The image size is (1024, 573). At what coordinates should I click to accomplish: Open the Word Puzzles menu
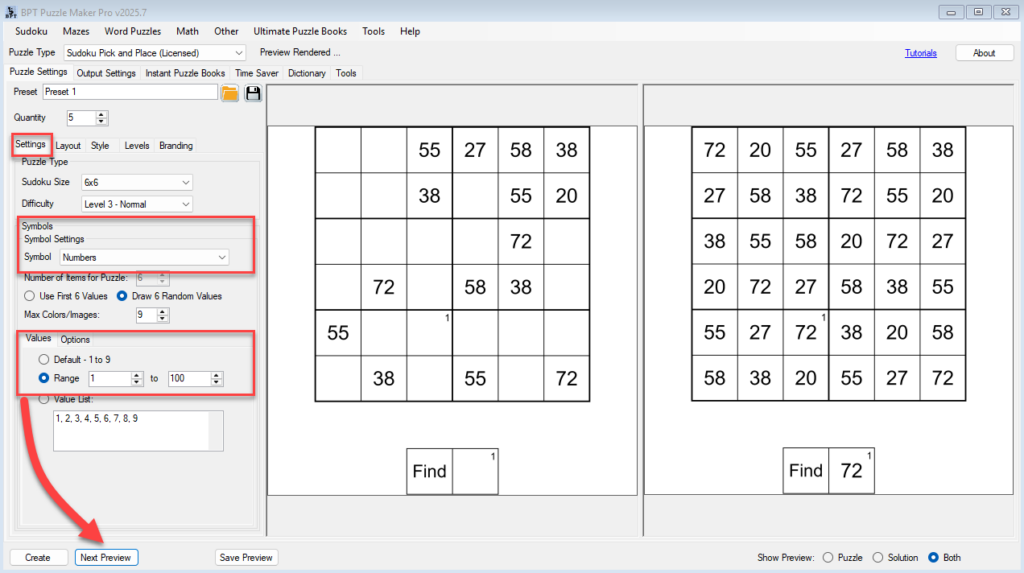click(132, 31)
